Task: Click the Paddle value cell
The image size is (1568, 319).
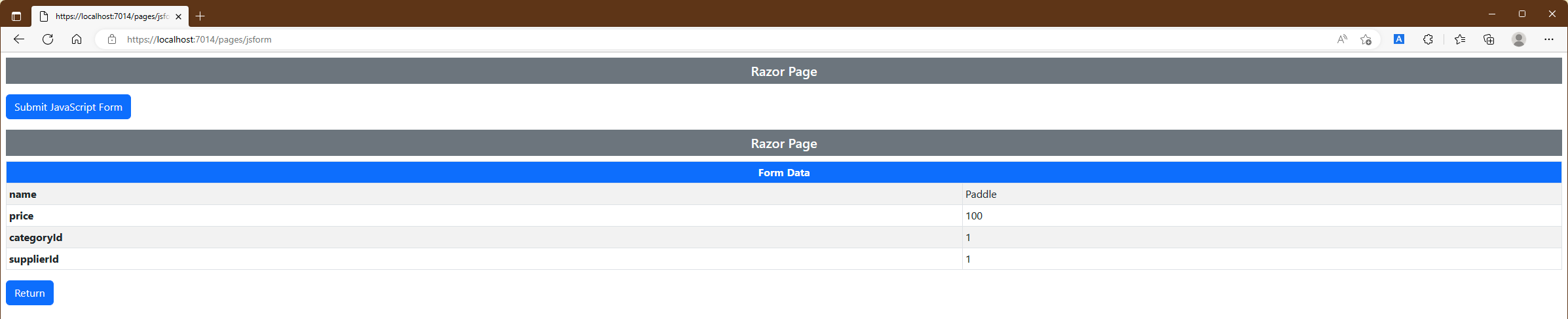Action: pyautogui.click(x=1261, y=194)
